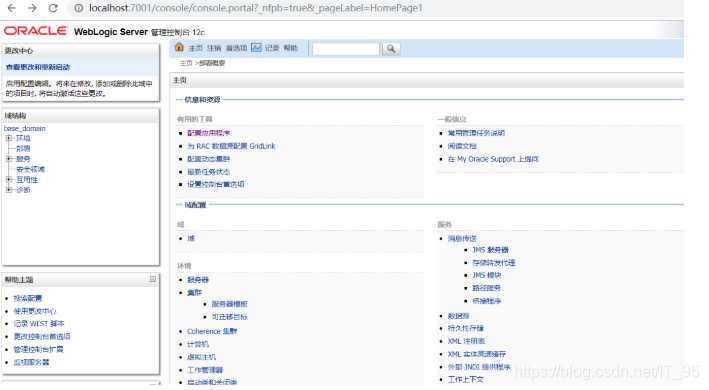Open 使用更改中心 help topic
The height and width of the screenshot is (390, 709).
pyautogui.click(x=35, y=311)
